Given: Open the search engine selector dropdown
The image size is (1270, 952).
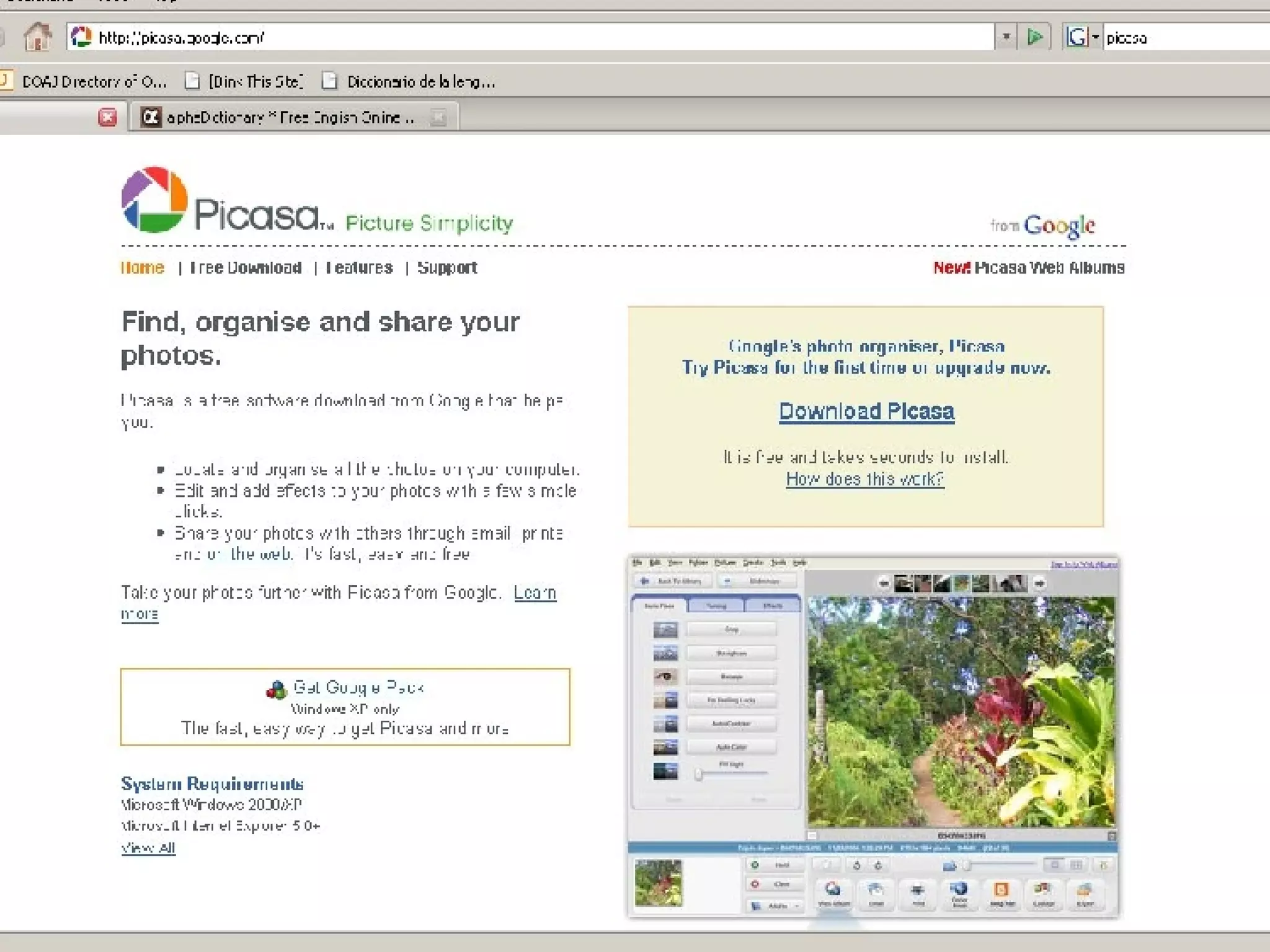Looking at the screenshot, I should click(x=1095, y=37).
